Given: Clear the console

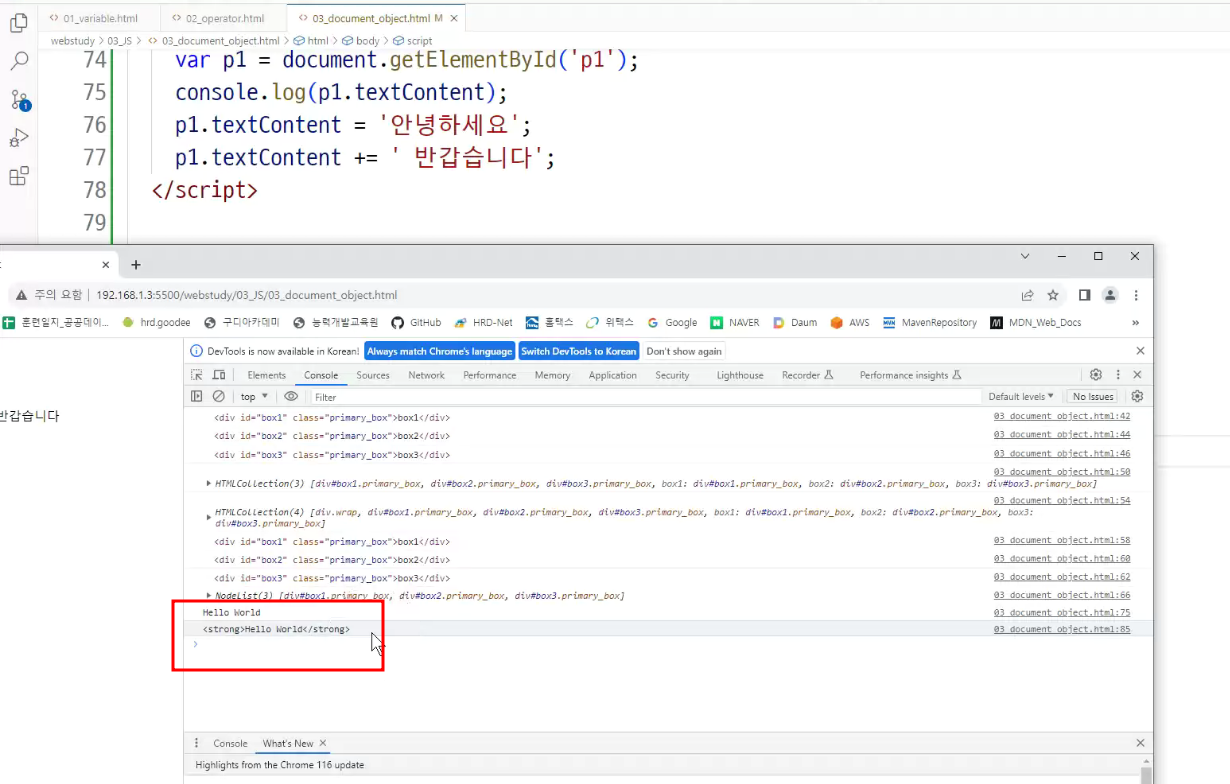Looking at the screenshot, I should pos(218,396).
